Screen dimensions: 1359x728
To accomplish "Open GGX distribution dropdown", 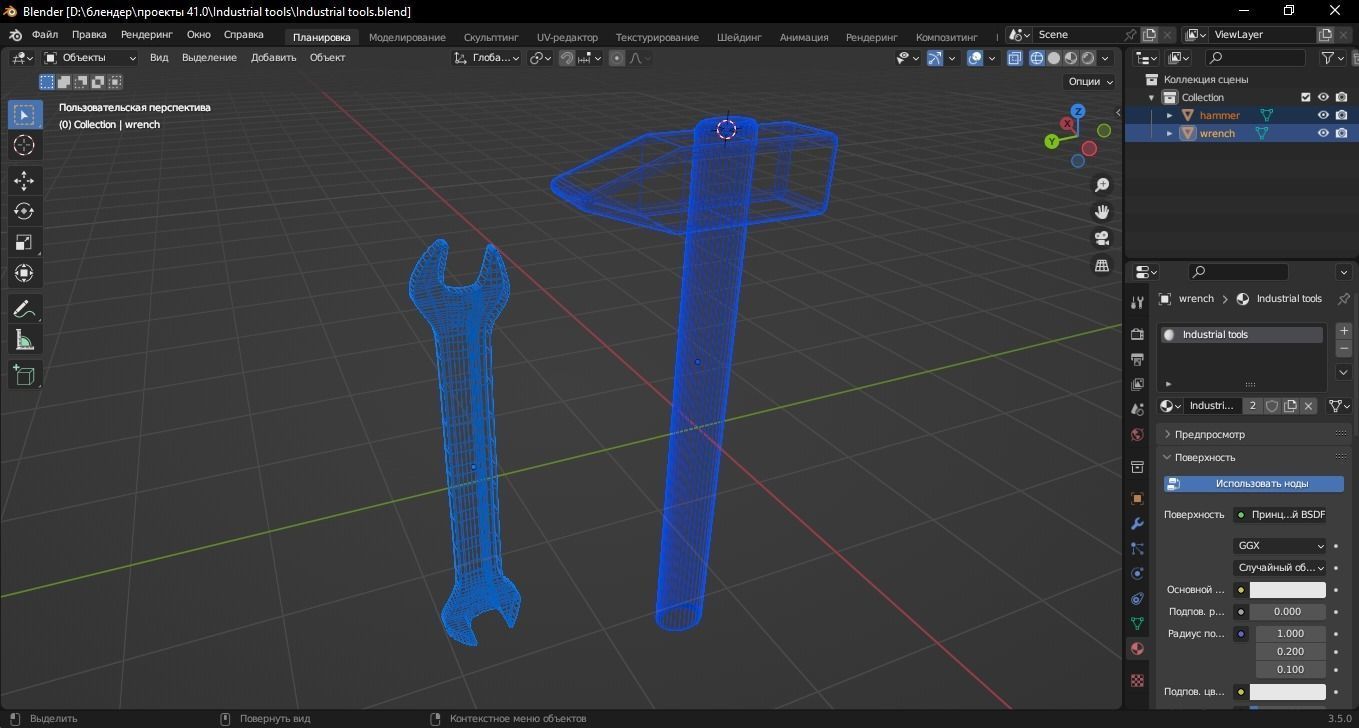I will click(1280, 546).
